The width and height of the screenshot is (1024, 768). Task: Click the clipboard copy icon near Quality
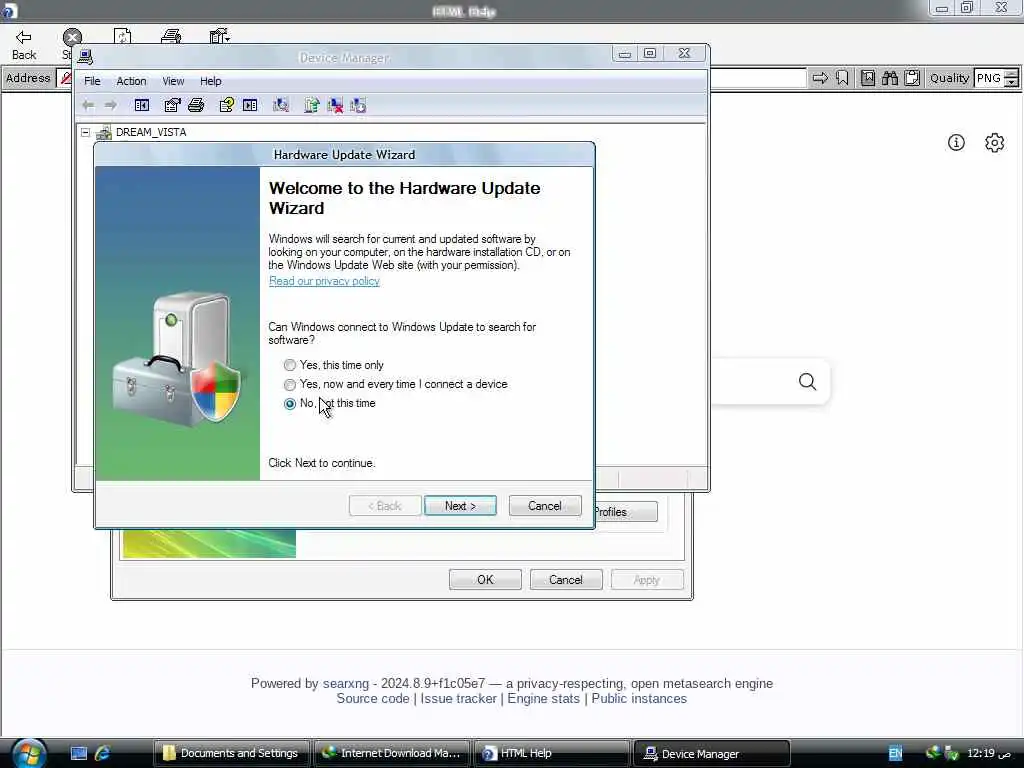[x=912, y=78]
